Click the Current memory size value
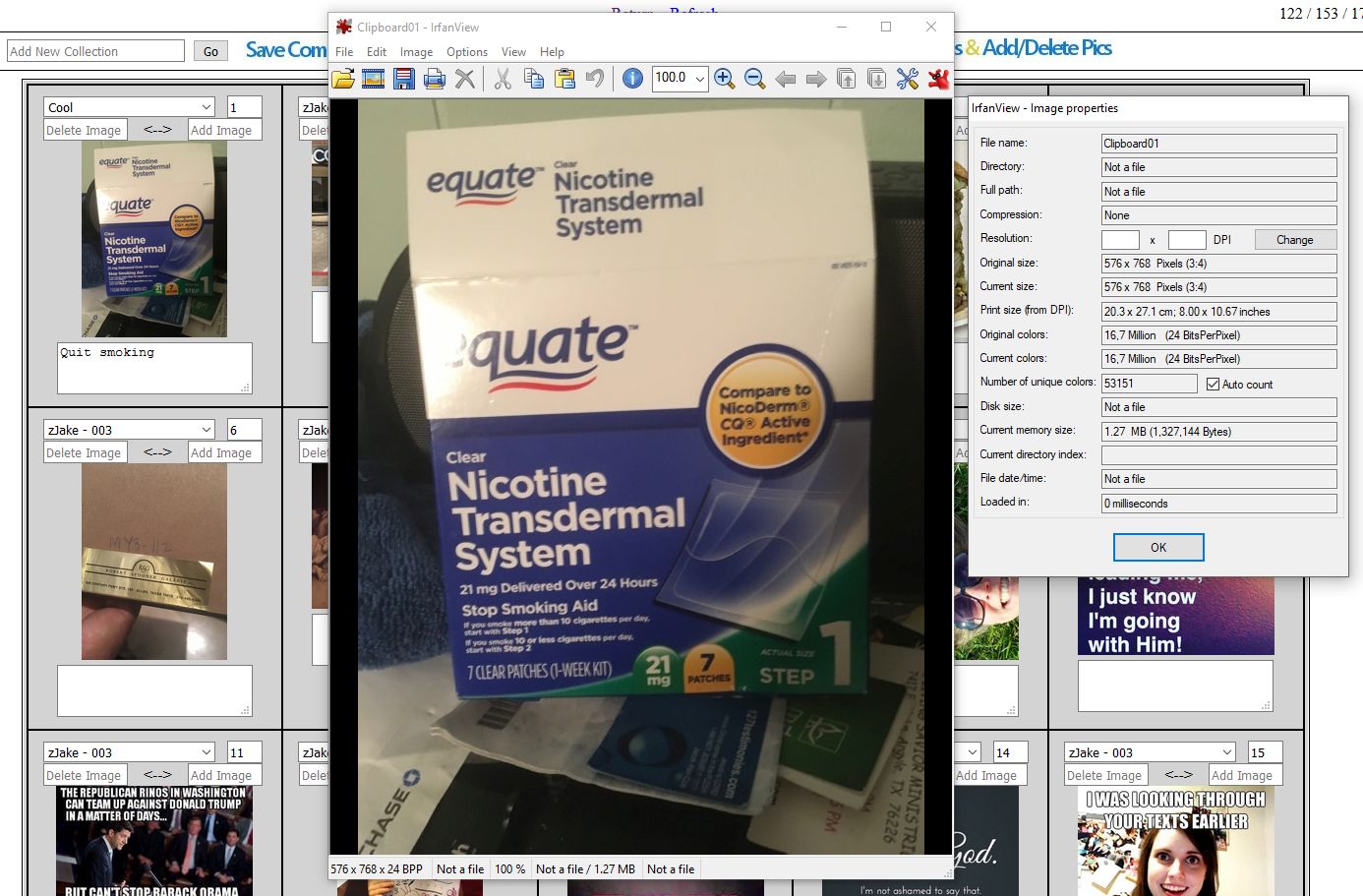 [1219, 431]
